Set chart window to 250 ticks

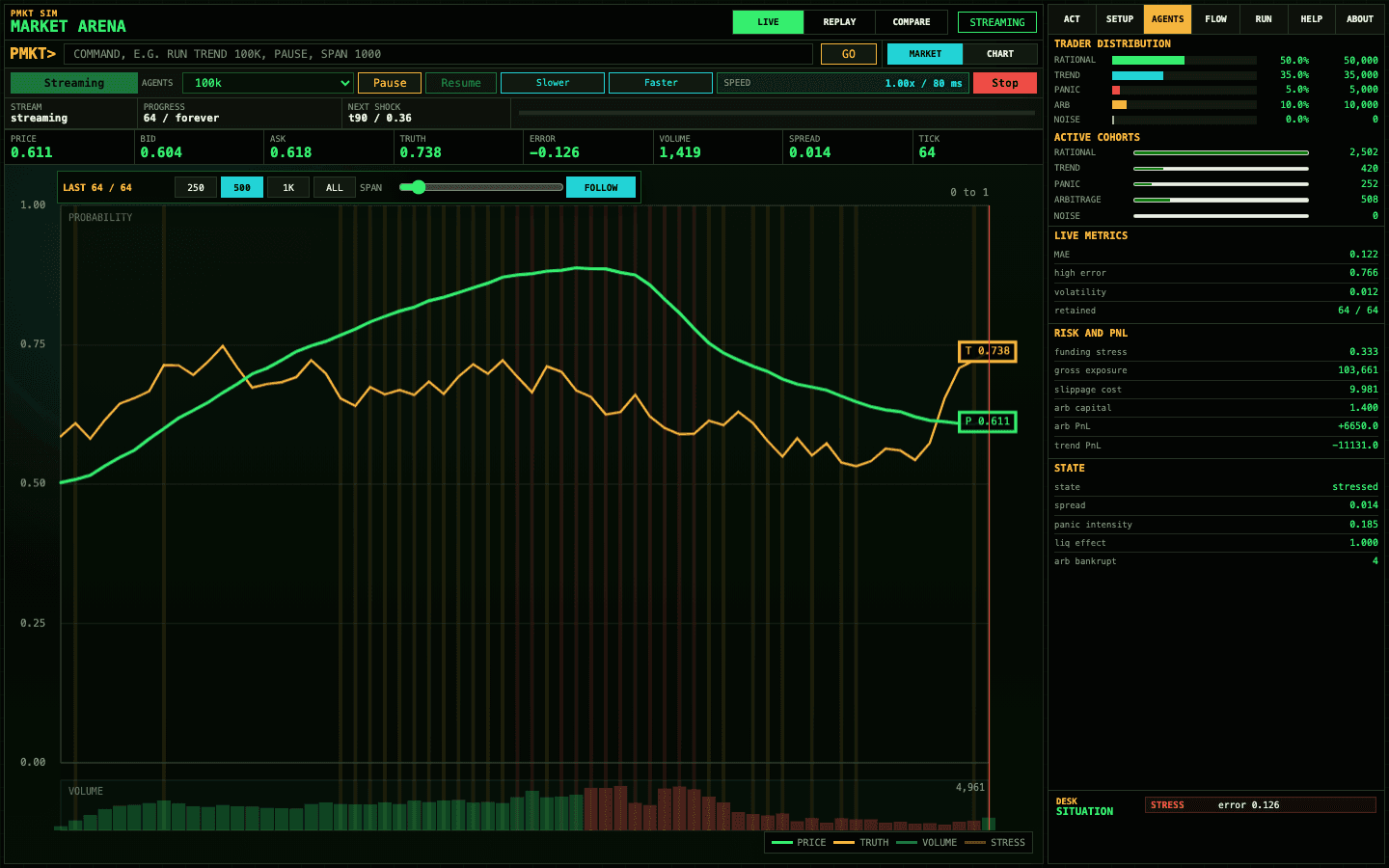(196, 187)
